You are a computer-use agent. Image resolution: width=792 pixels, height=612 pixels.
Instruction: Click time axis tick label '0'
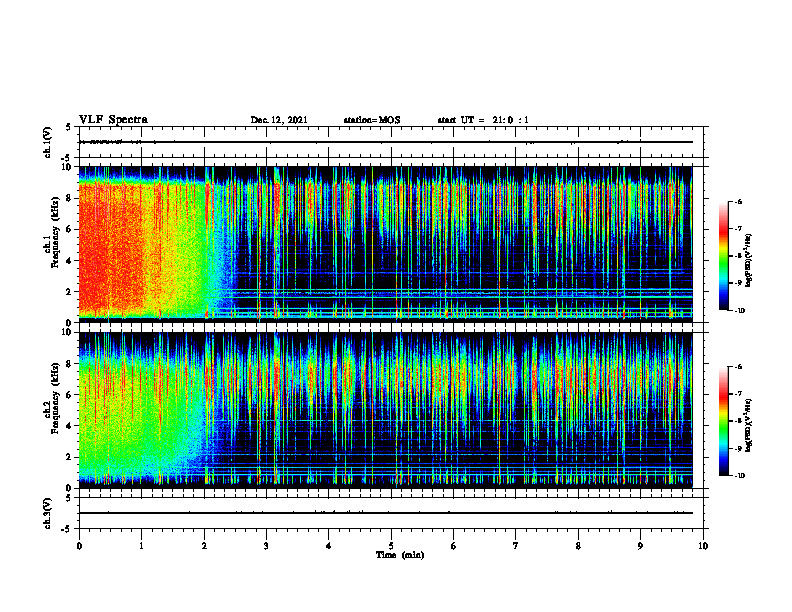click(x=79, y=546)
